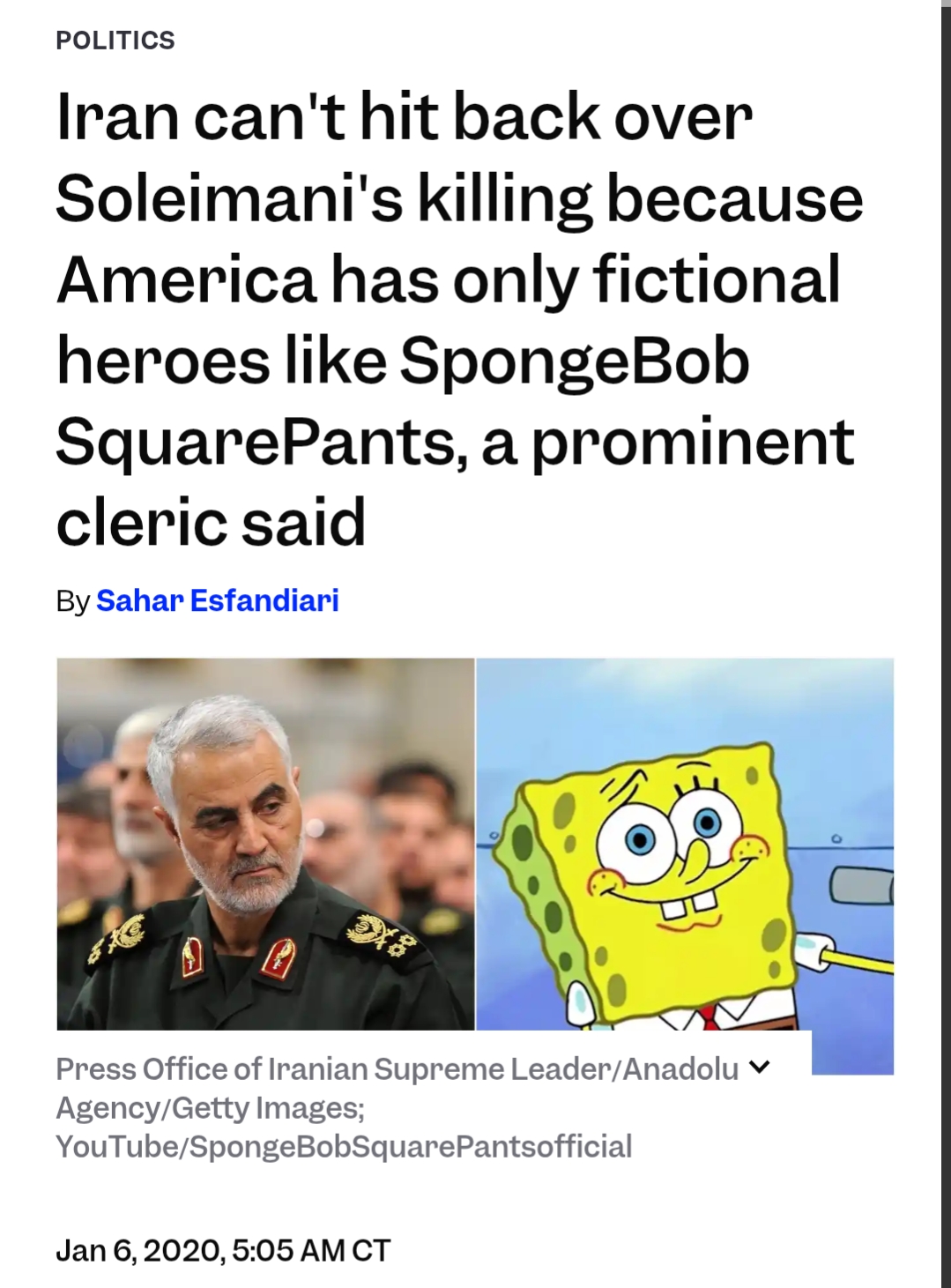Click the "Agency/Getty Images" credit line
This screenshot has height=1288, width=951.
coord(210,1107)
